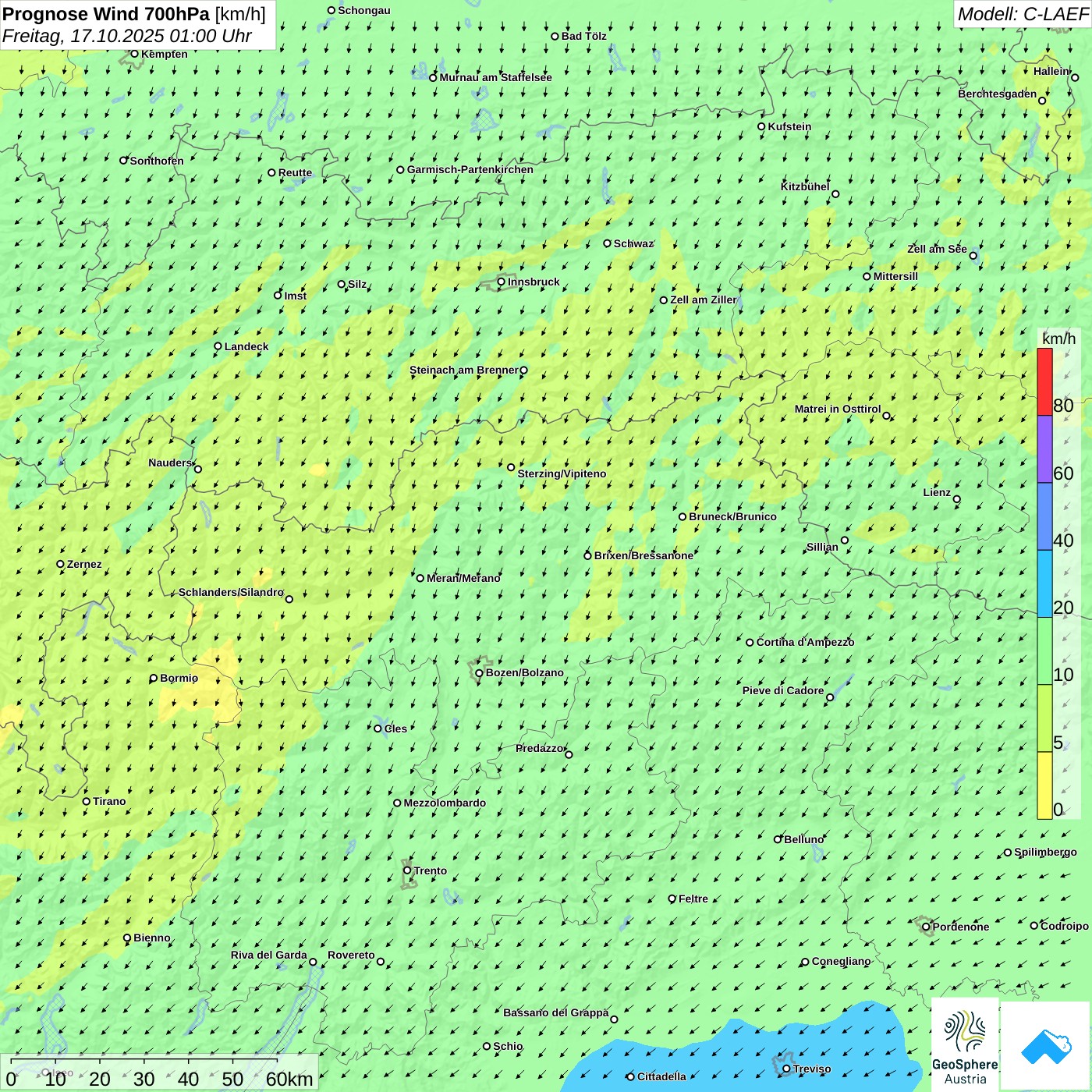Select the red 80 km/h legend color
This screenshot has height=1092, width=1092.
pos(1044,381)
